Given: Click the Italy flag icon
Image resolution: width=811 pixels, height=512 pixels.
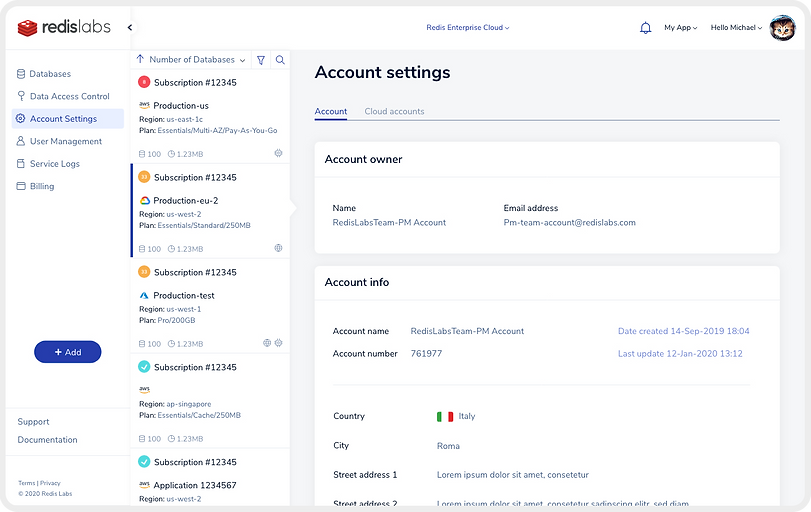Looking at the screenshot, I should pyautogui.click(x=445, y=416).
